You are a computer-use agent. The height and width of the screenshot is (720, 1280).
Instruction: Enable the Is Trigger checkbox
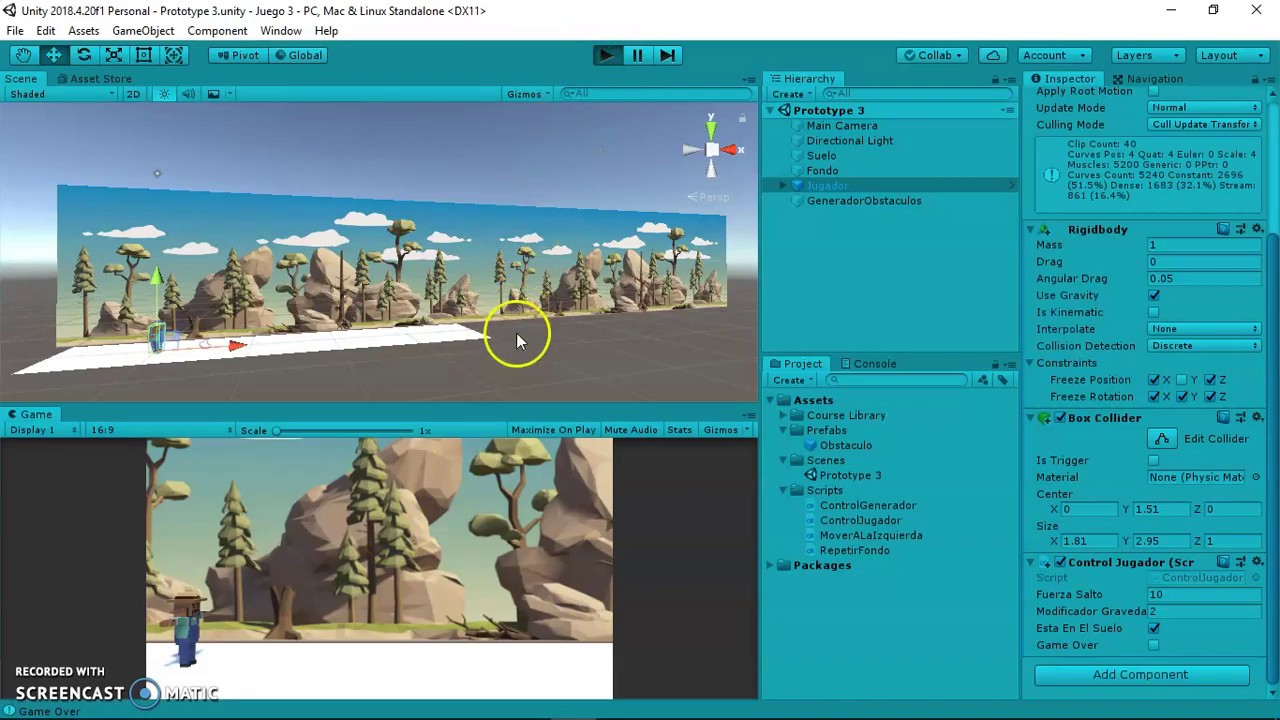[1154, 460]
